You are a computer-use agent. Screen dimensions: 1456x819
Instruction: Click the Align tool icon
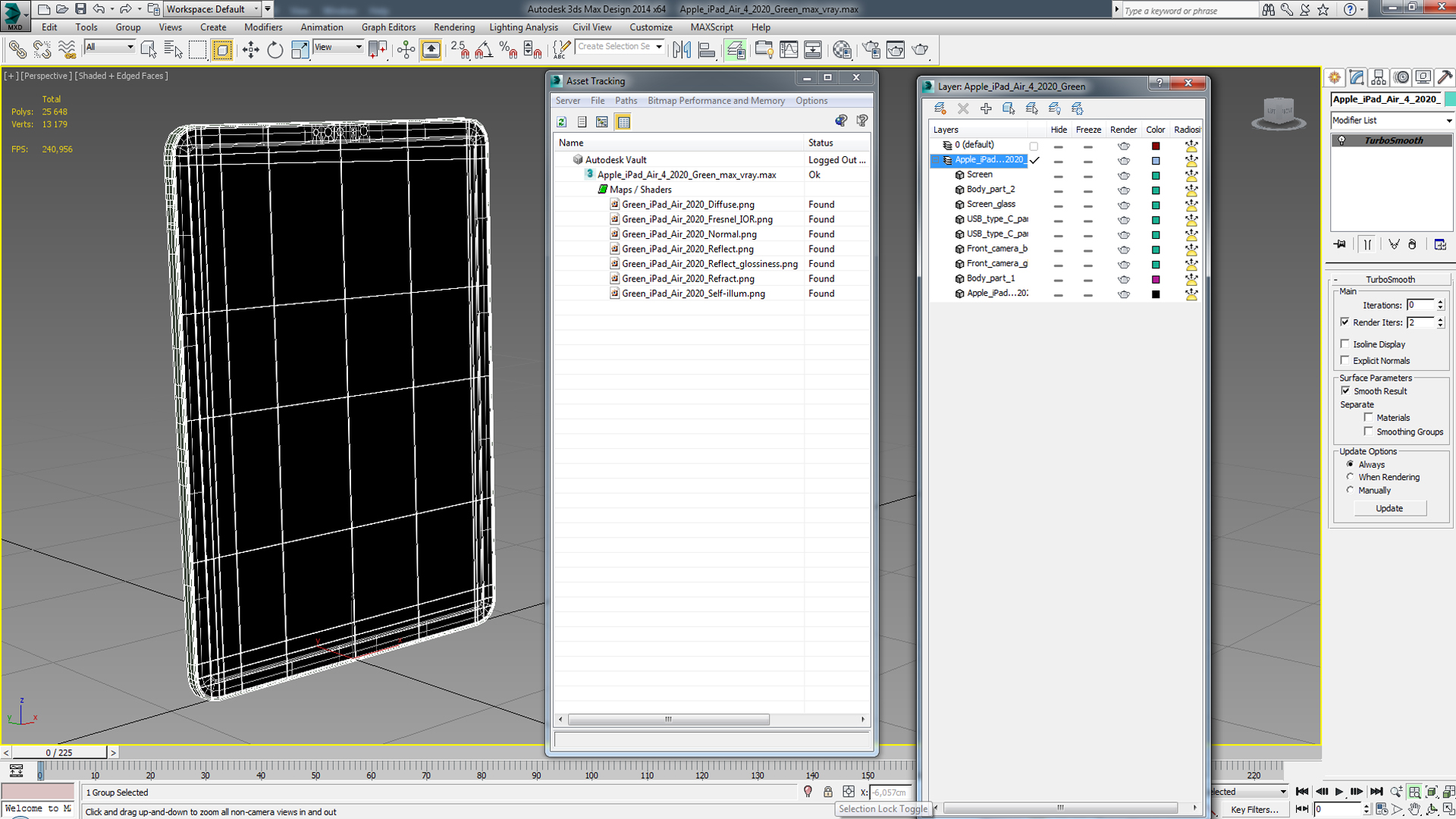pyautogui.click(x=707, y=50)
